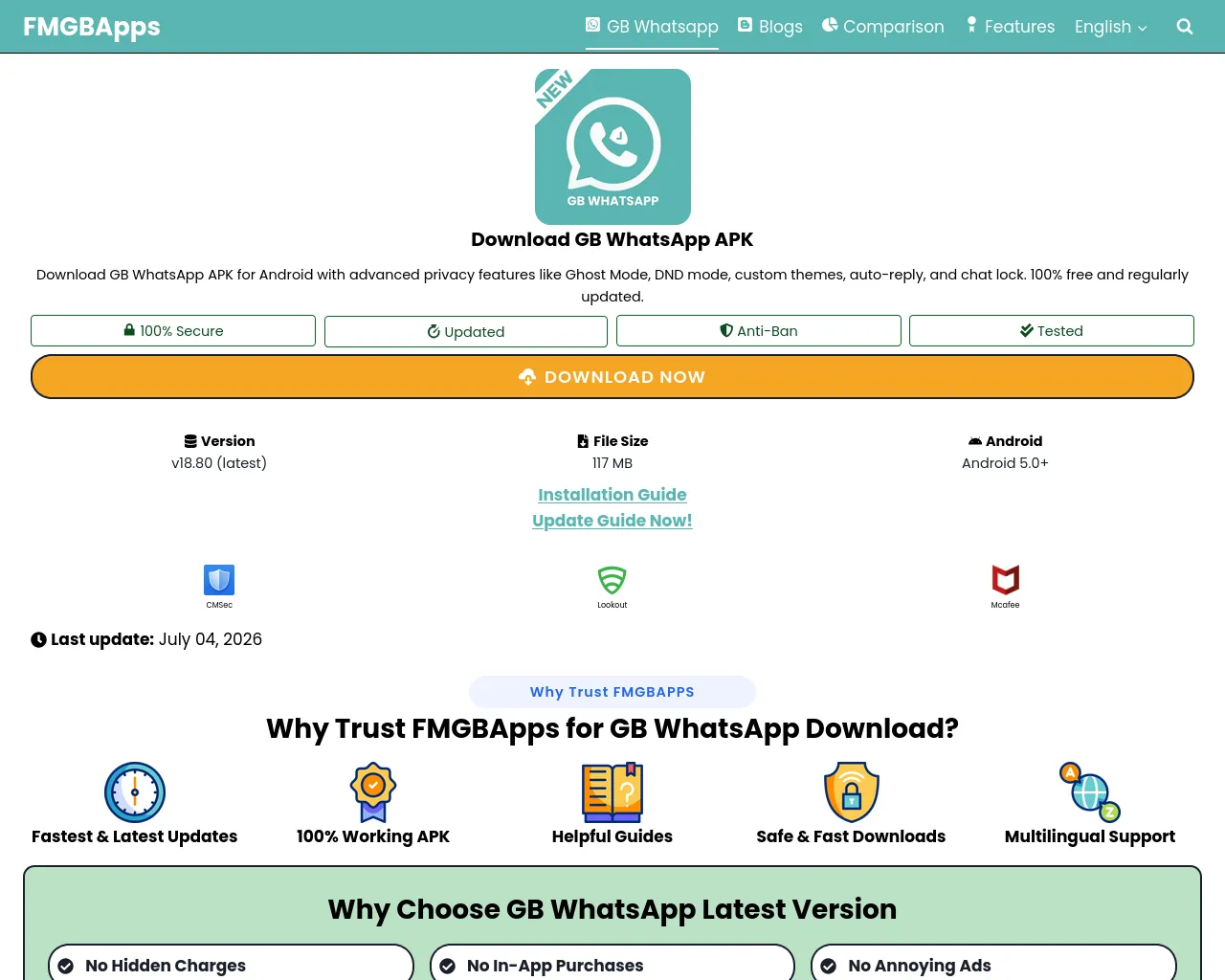Click the 'Fastest & Latest Updates' label text
The height and width of the screenshot is (980, 1225).
coord(135,836)
